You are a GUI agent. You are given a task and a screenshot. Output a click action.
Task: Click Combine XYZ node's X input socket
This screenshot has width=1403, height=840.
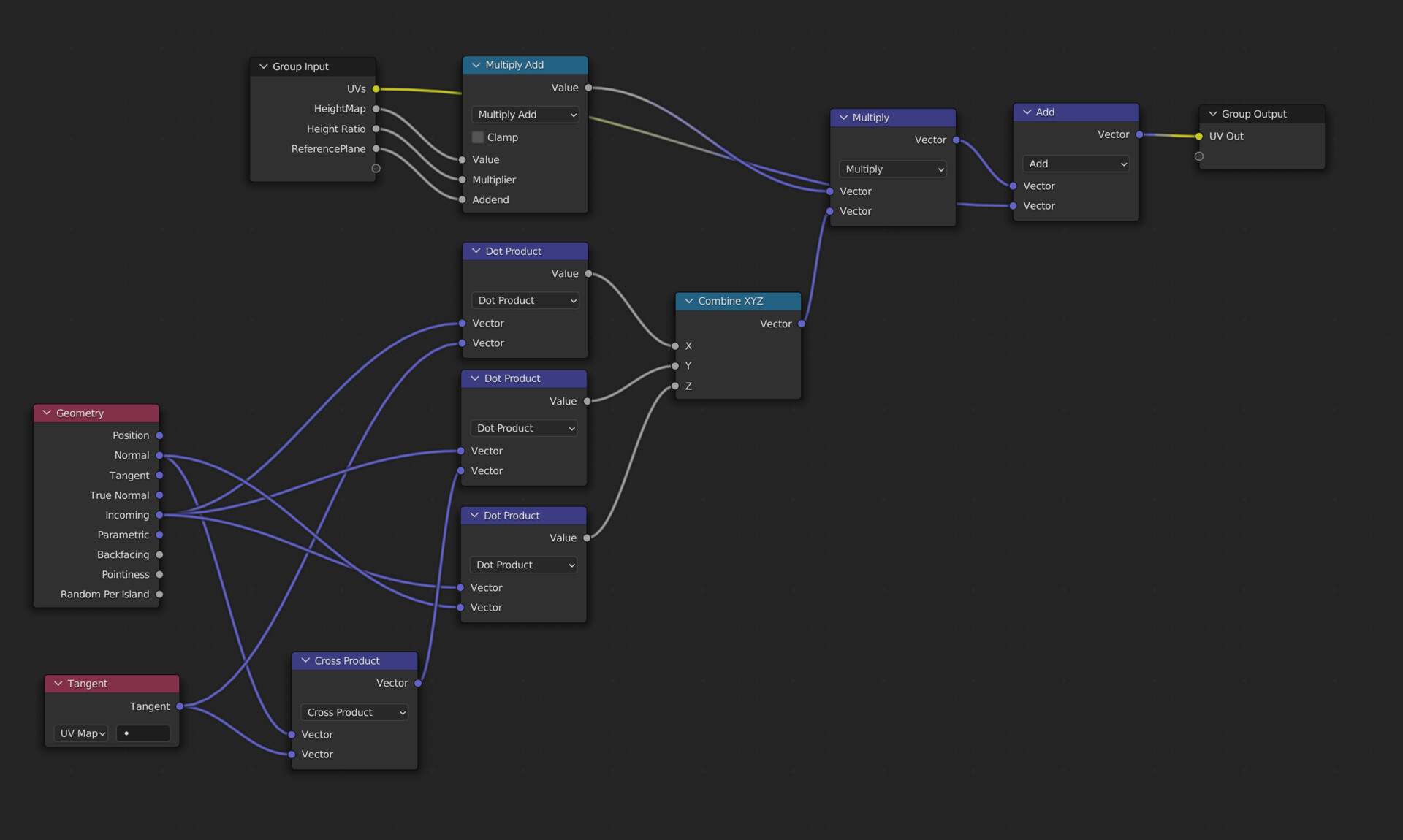tap(675, 346)
